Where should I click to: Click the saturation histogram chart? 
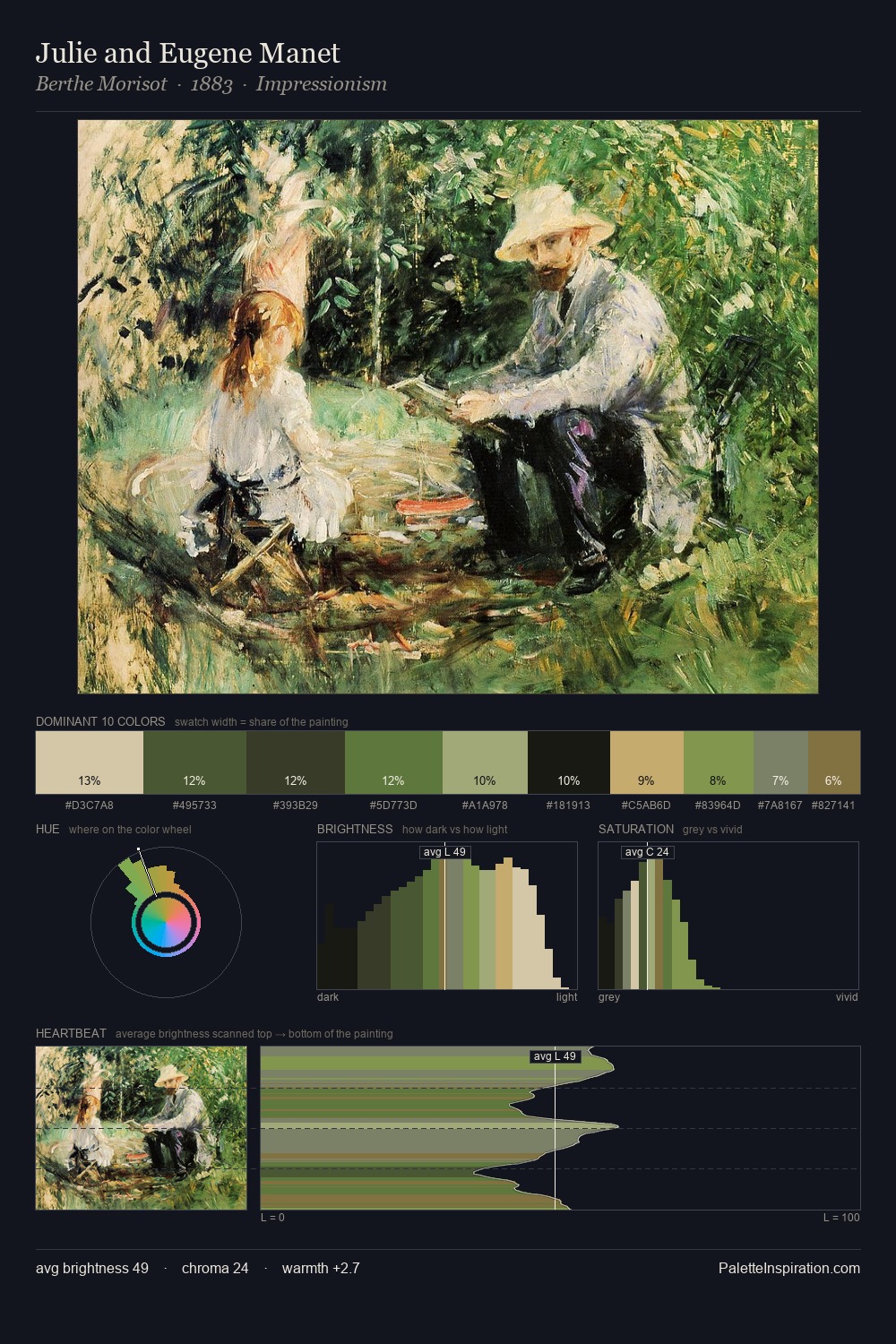(728, 916)
